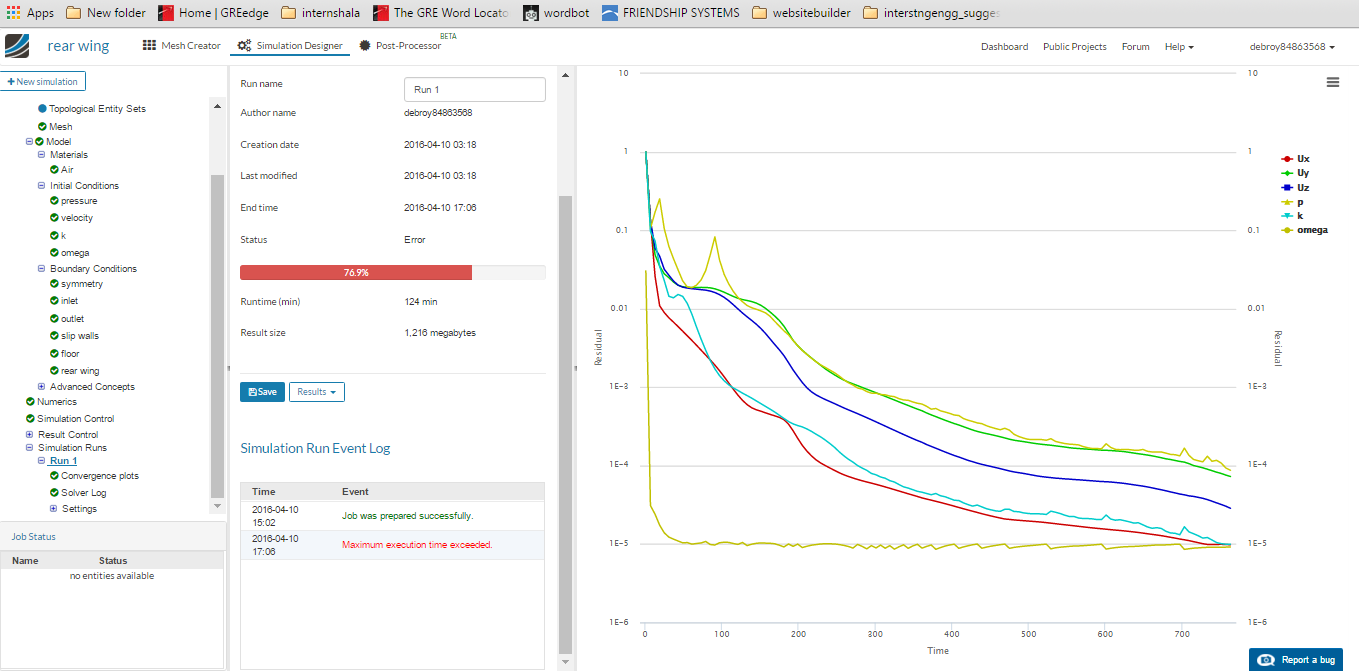Click the Run name input field
The width and height of the screenshot is (1359, 671).
pyautogui.click(x=474, y=90)
